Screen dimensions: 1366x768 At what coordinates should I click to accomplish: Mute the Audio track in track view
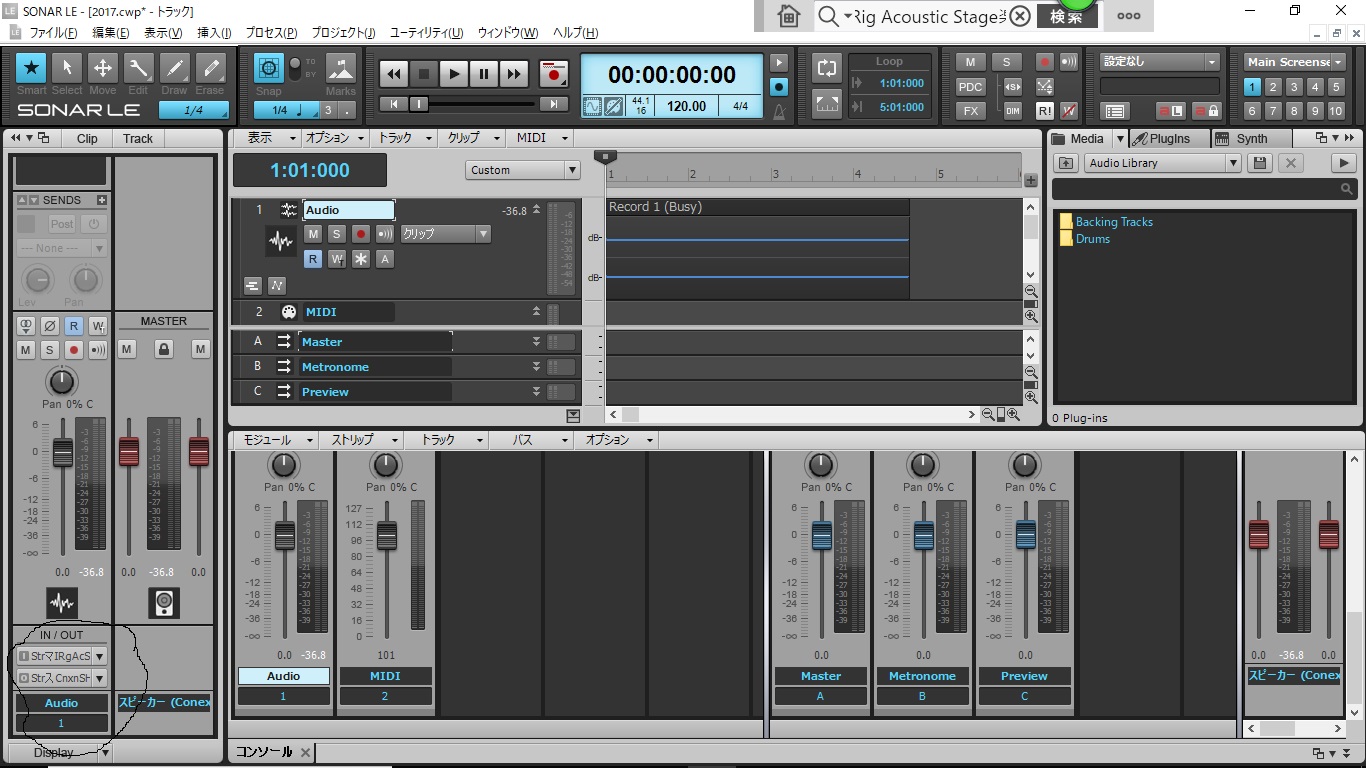(x=313, y=234)
